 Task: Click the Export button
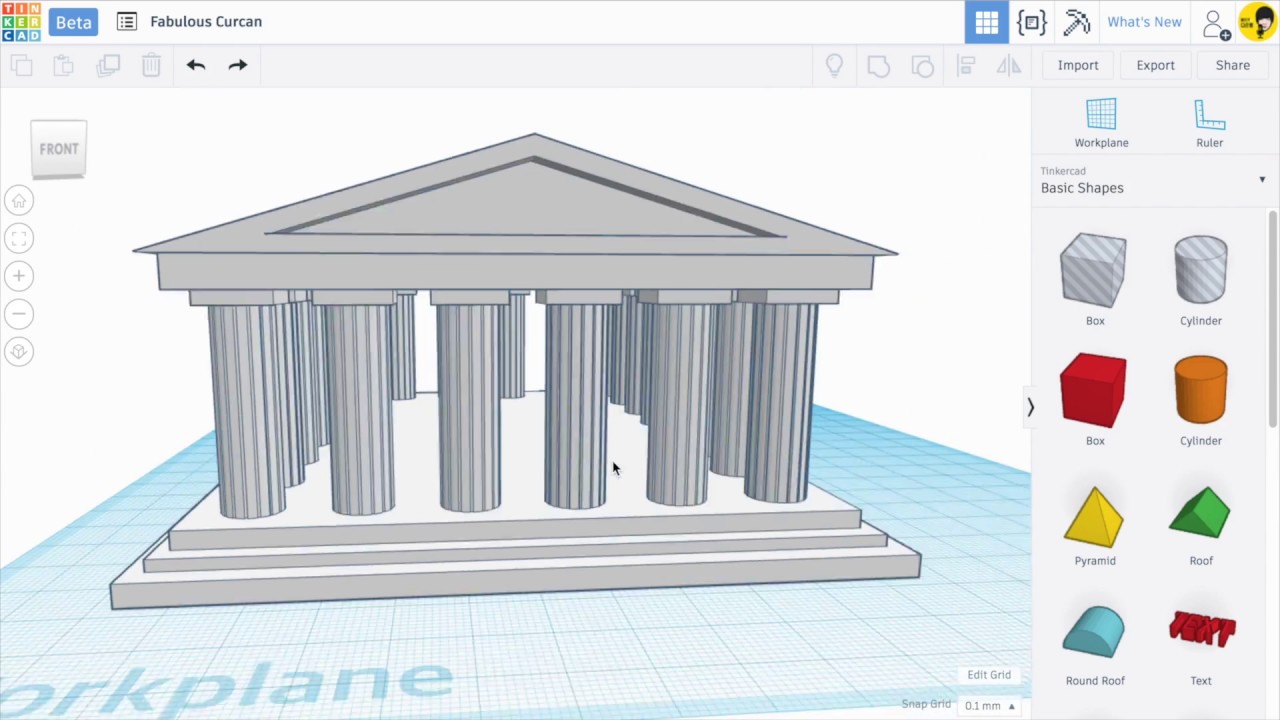[1155, 65]
